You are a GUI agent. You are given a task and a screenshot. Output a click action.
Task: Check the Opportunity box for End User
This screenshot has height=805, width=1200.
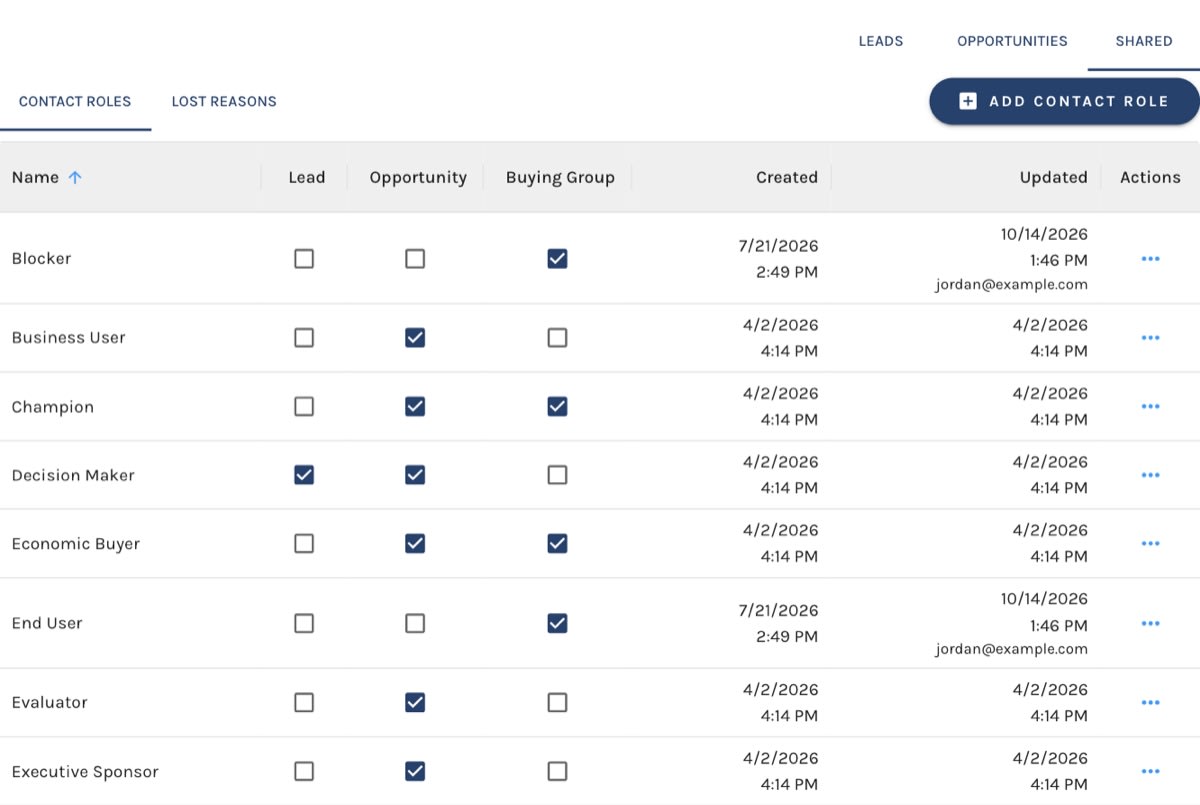click(x=415, y=623)
